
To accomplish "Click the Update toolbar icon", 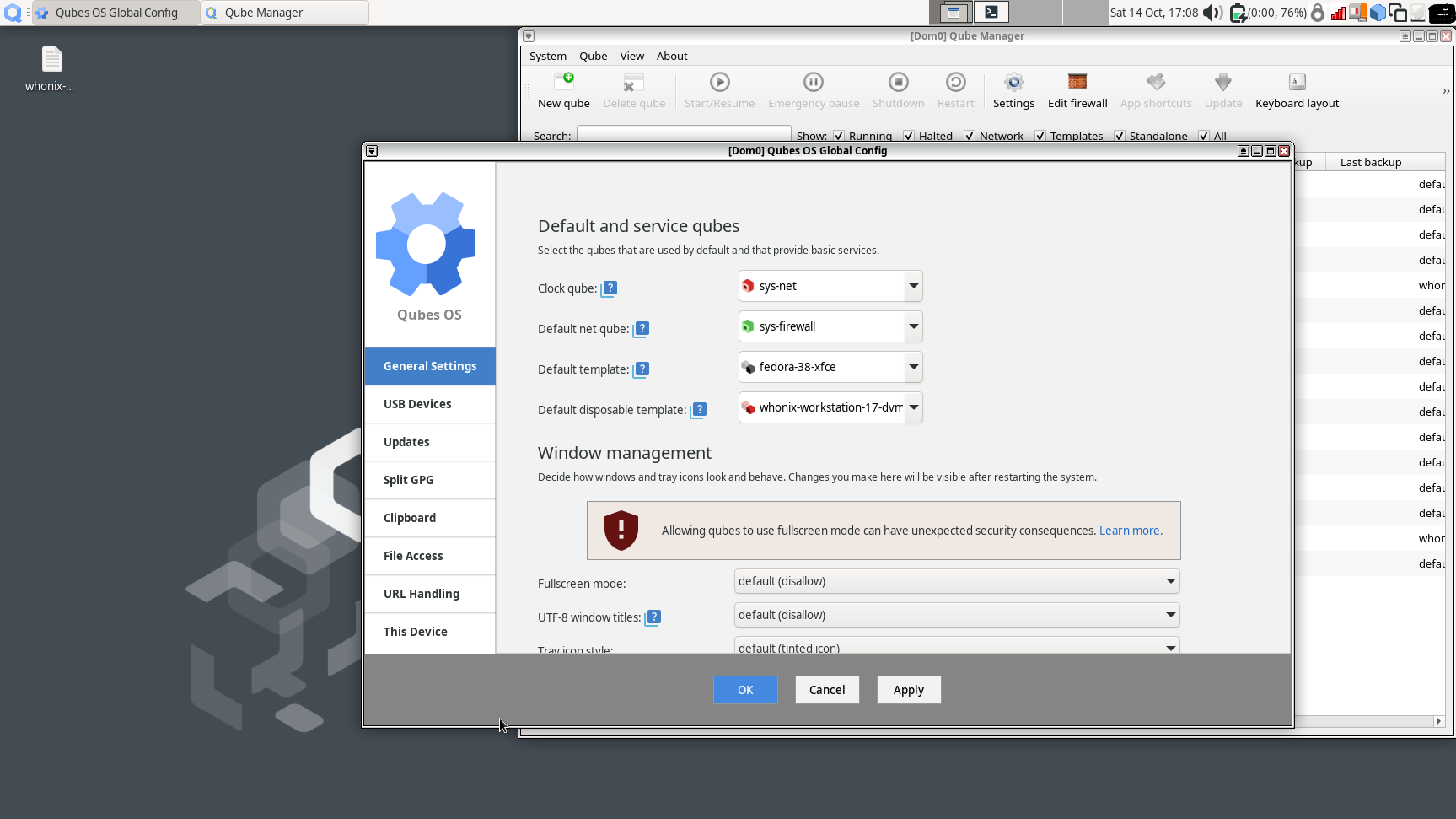I will coord(1223,82).
